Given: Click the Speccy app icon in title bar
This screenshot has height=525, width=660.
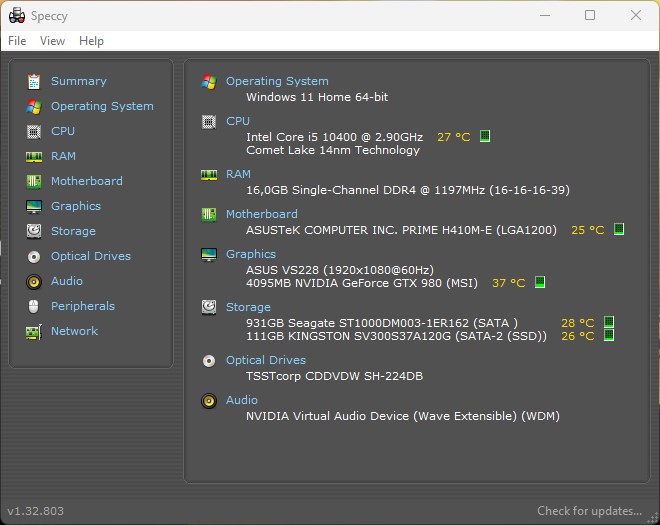Looking at the screenshot, I should pyautogui.click(x=17, y=16).
